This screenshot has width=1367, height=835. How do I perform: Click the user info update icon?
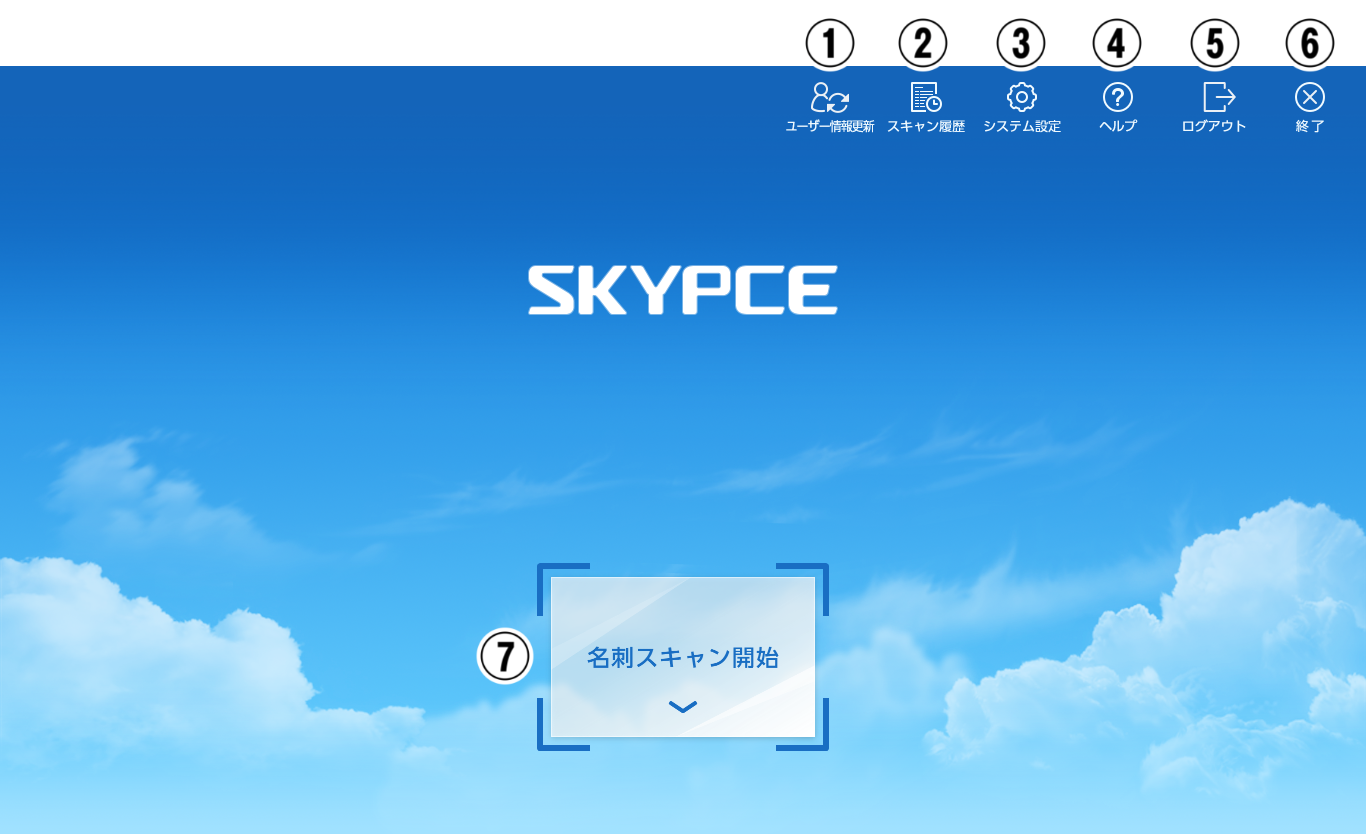[x=829, y=97]
